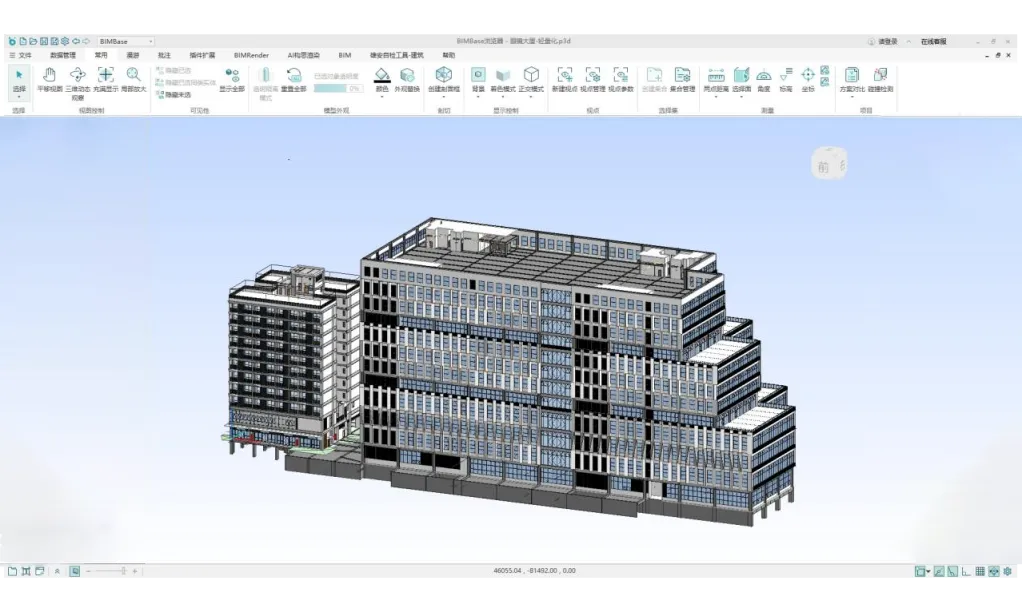Select the 局部放大 zoom magnifier tool
Viewport: 1022px width, 612px height.
[x=133, y=76]
